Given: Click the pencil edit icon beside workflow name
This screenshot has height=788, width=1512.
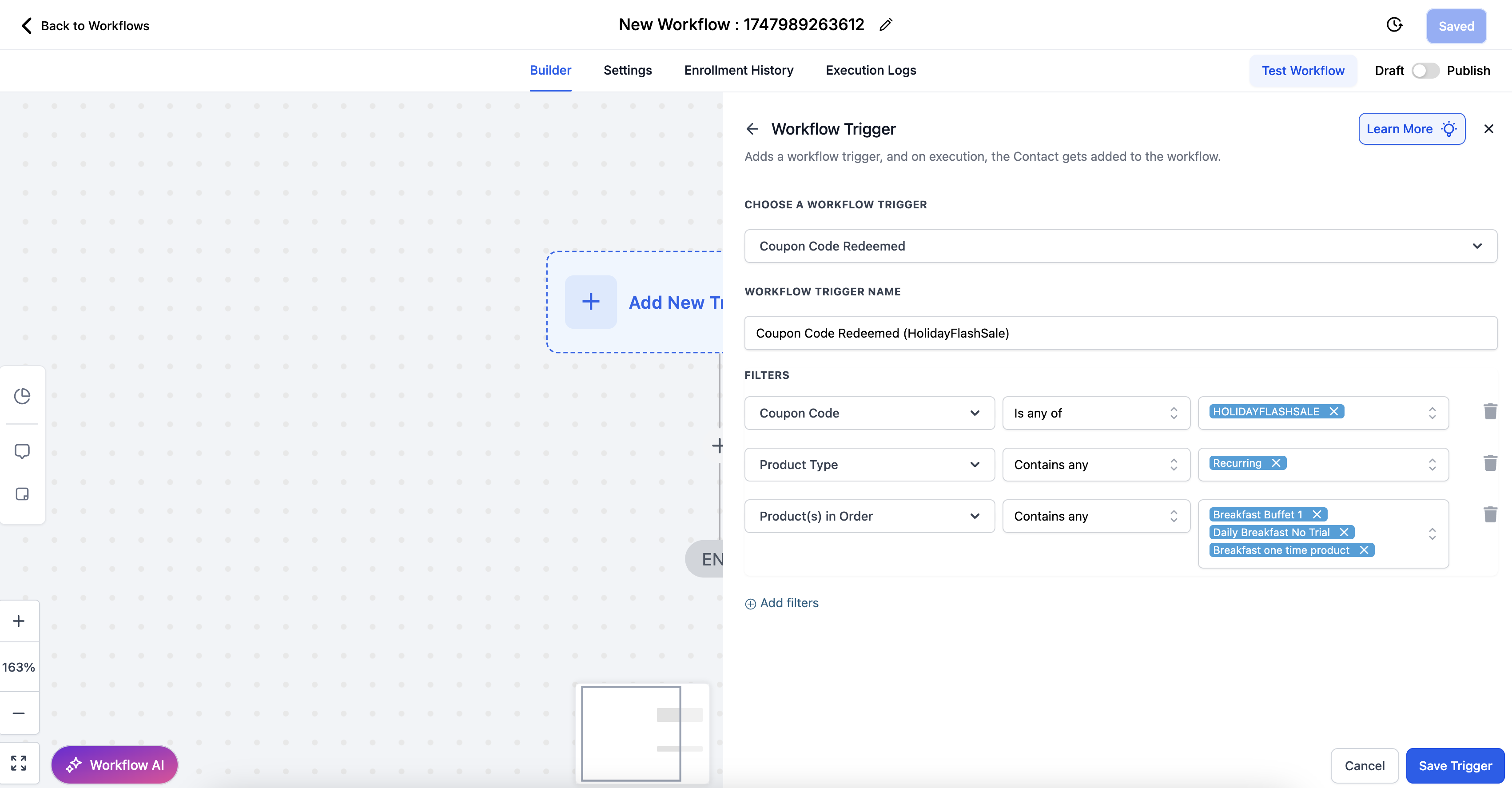Looking at the screenshot, I should [x=886, y=25].
